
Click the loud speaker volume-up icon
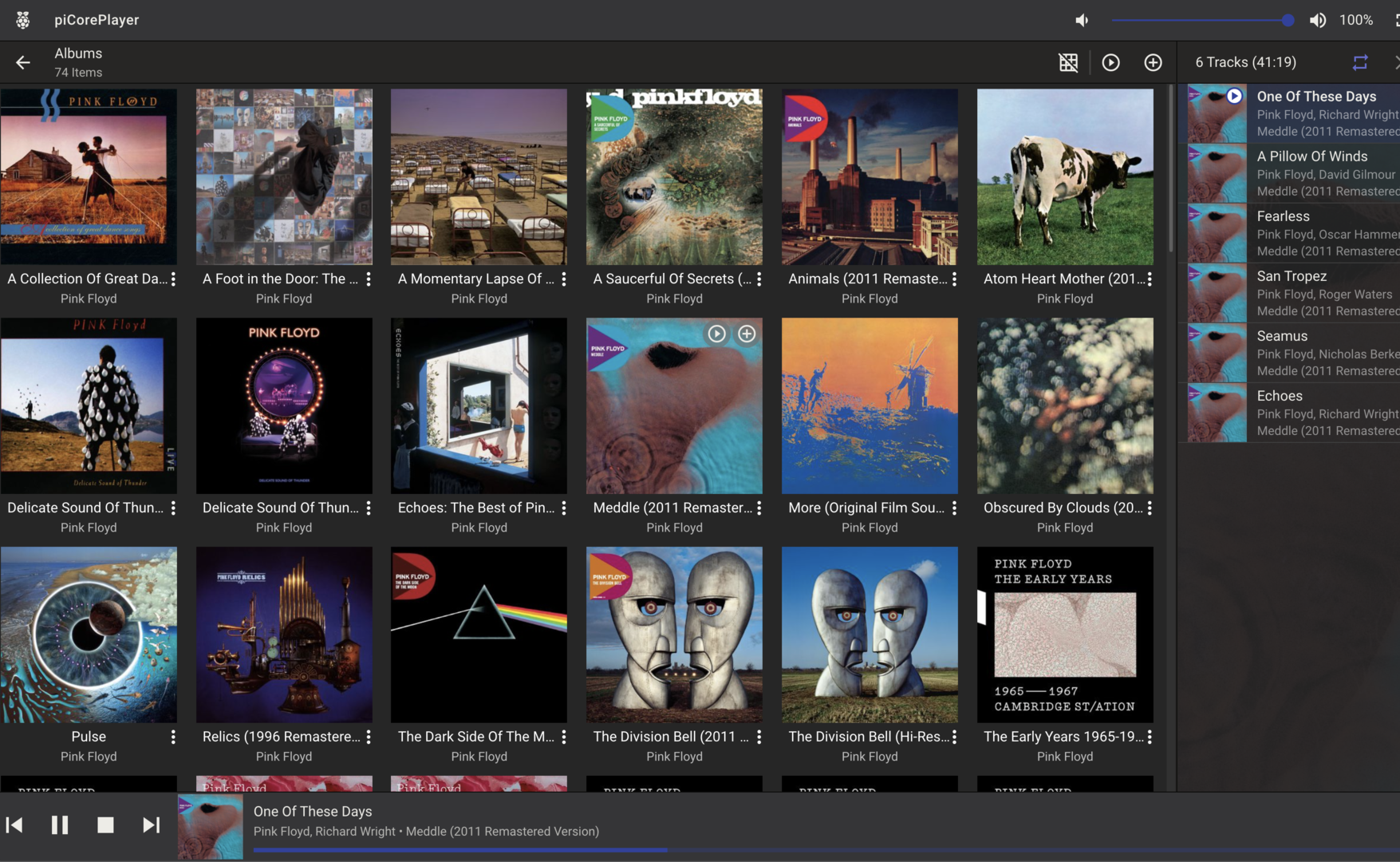click(1318, 20)
